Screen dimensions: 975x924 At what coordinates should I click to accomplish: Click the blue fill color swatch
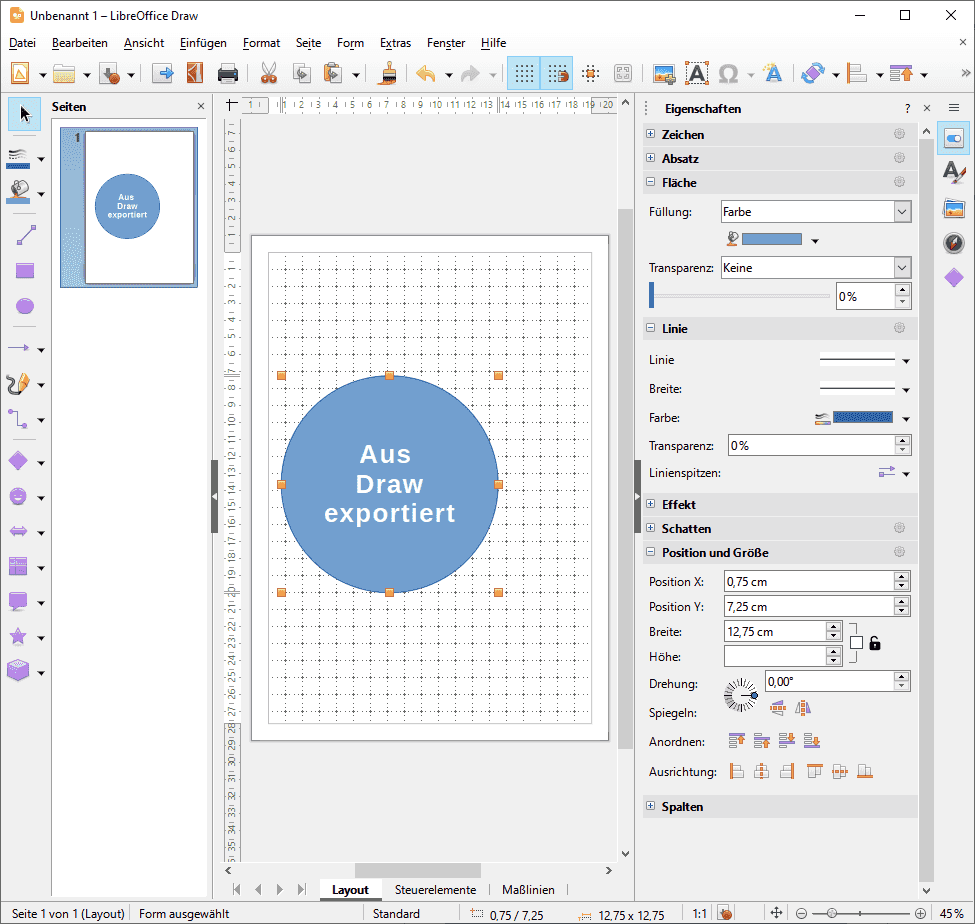(772, 239)
